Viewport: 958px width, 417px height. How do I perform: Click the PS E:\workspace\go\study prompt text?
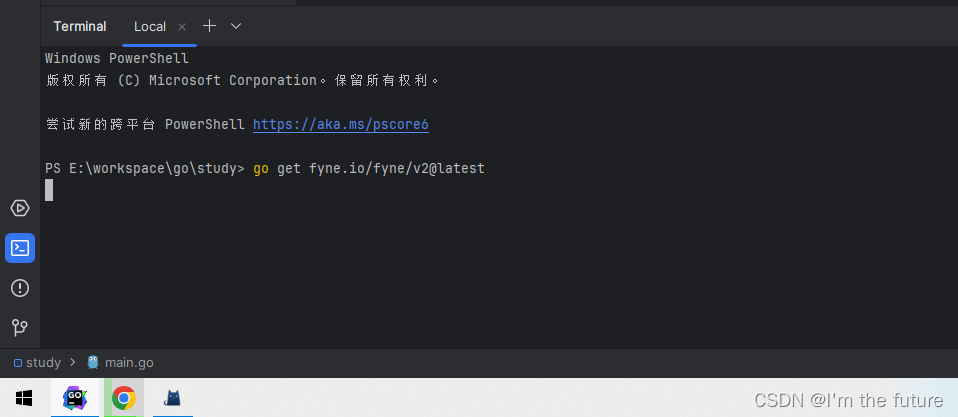[x=144, y=168]
